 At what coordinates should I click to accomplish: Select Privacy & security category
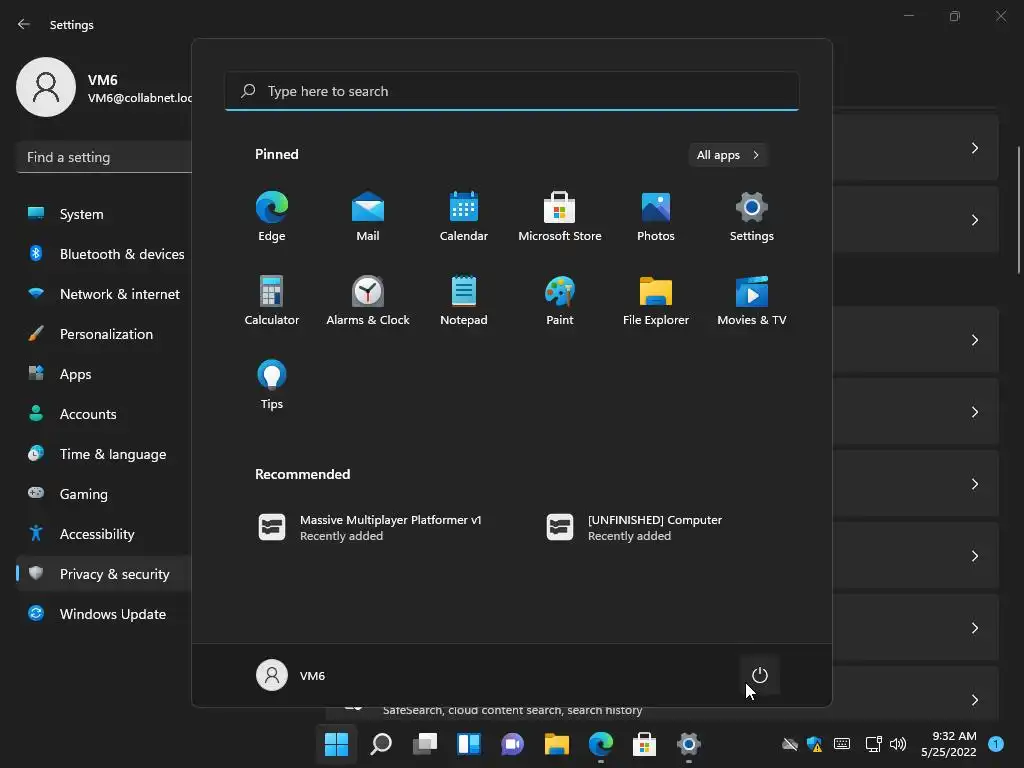[x=104, y=574]
